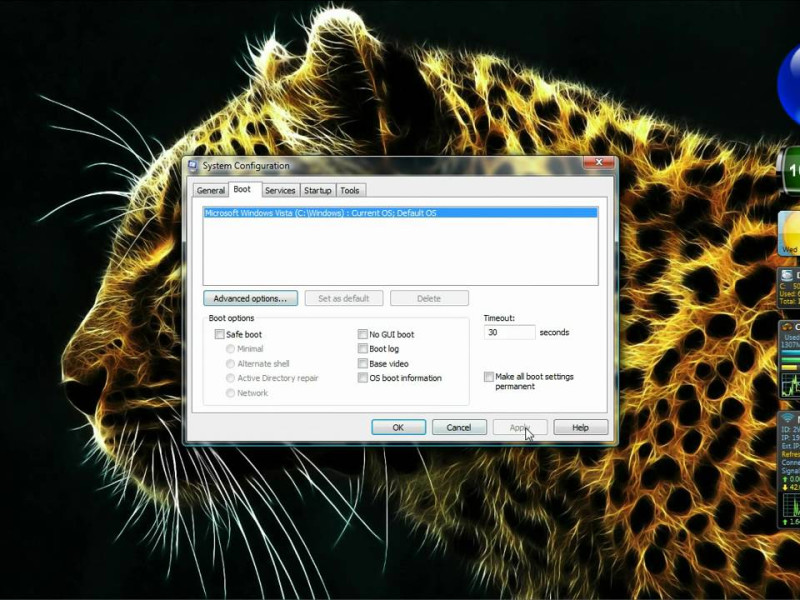Enable the No GUI boot checkbox
This screenshot has width=800, height=600.
click(363, 334)
